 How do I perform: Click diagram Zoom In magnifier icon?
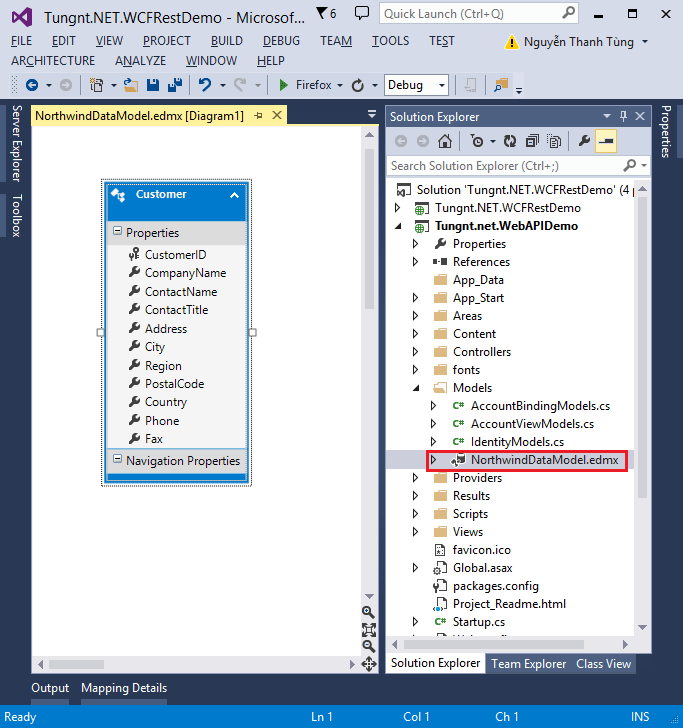368,612
